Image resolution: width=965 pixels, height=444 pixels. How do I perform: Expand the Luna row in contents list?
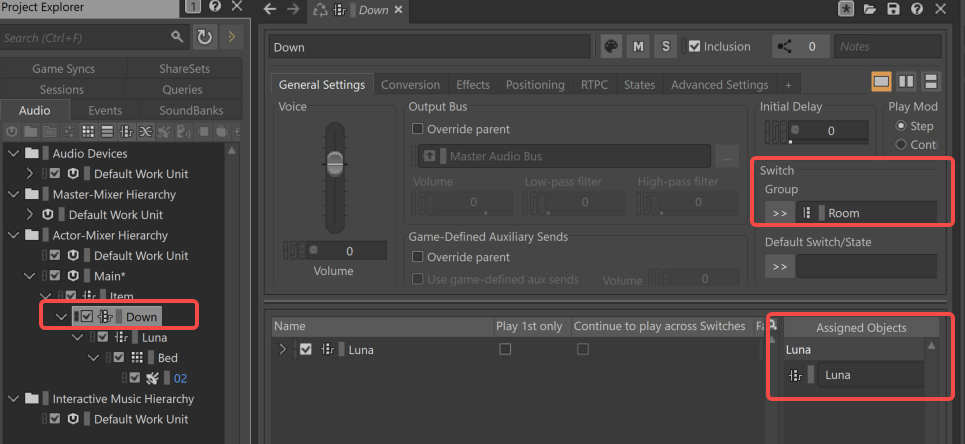(x=282, y=349)
